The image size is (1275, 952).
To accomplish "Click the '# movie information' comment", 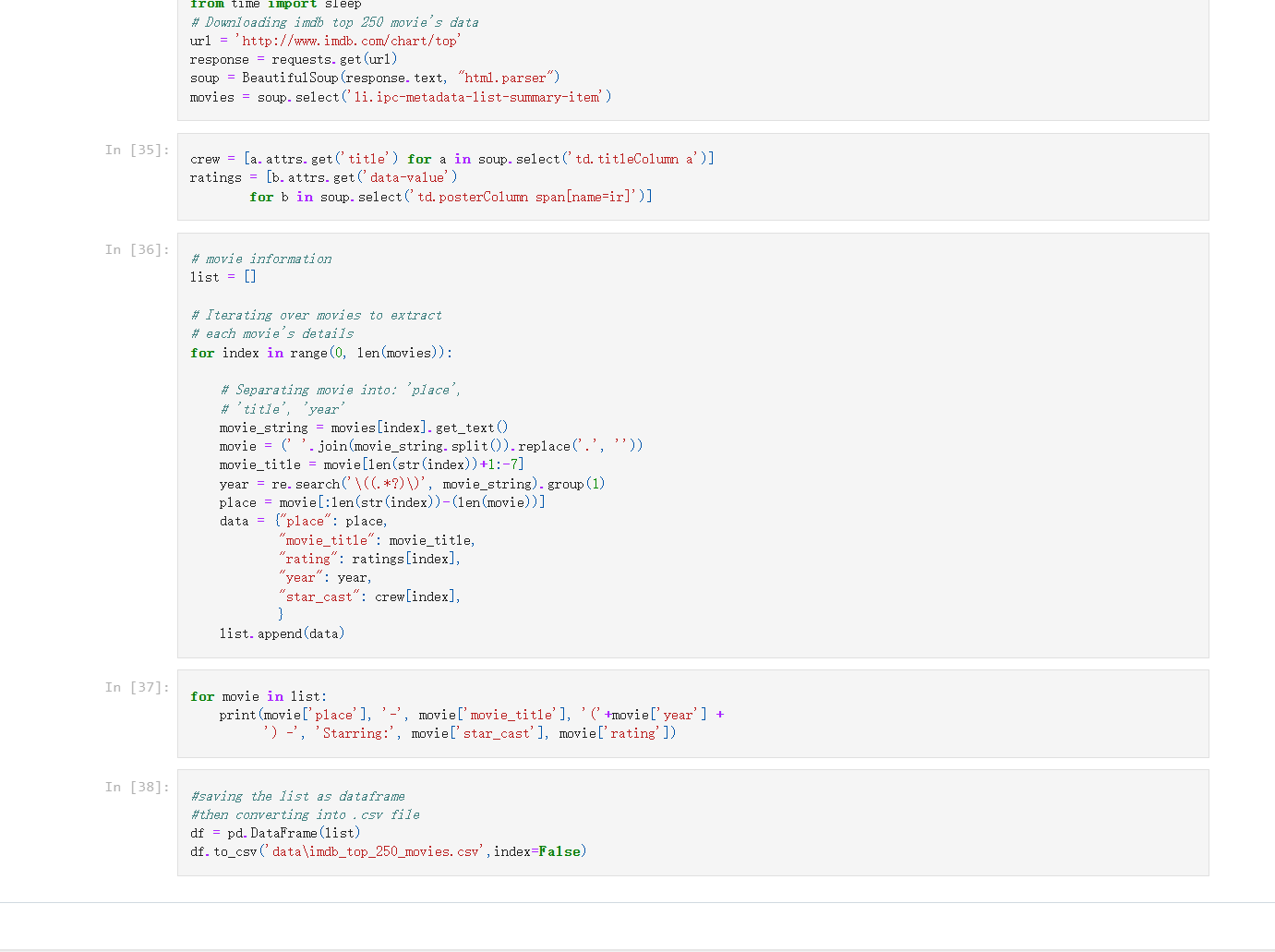I will [260, 259].
